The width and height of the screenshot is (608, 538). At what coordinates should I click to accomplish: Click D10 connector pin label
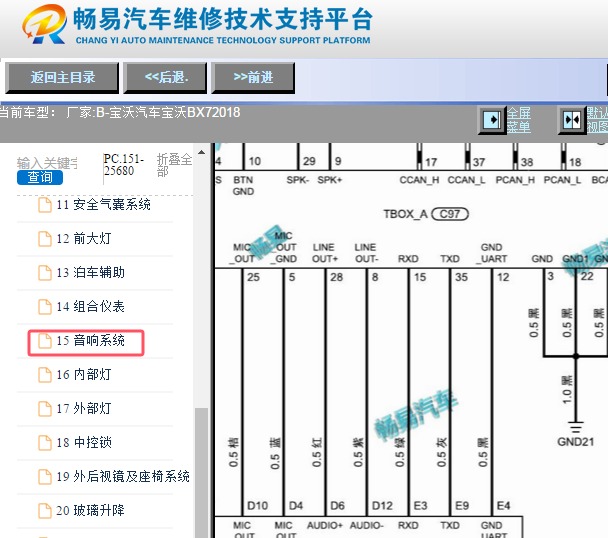coord(257,506)
